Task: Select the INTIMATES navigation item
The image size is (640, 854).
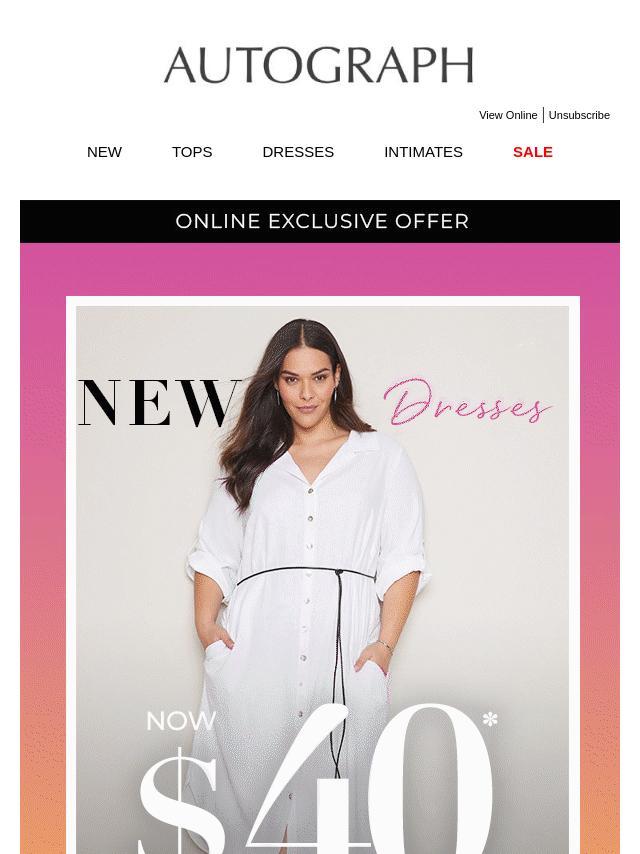Action: tap(423, 152)
